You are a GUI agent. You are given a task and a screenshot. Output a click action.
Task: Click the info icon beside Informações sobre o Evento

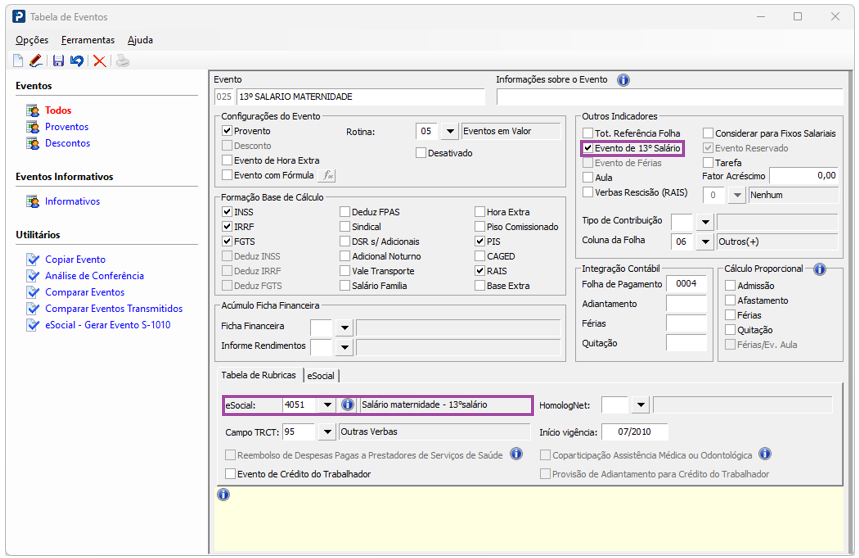click(x=622, y=80)
